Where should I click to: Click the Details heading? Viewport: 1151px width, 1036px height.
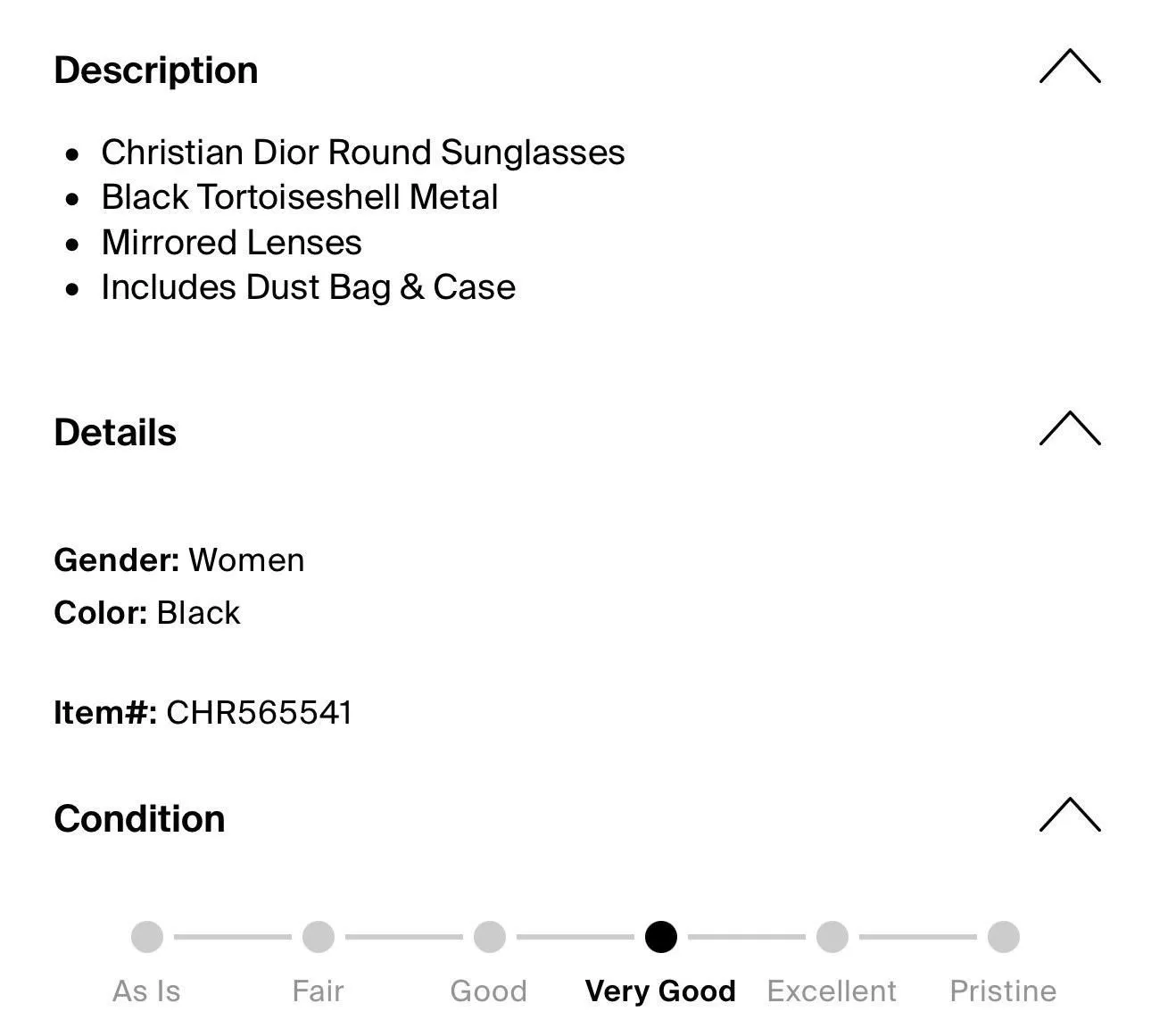click(115, 433)
